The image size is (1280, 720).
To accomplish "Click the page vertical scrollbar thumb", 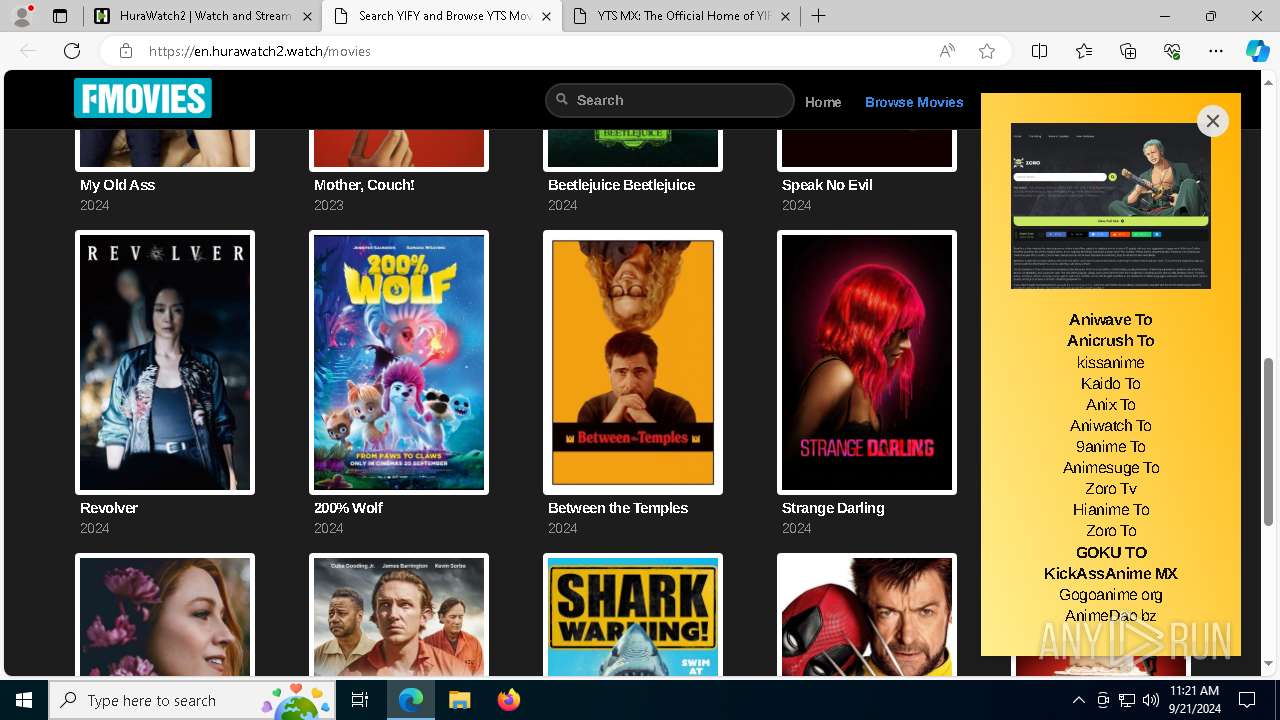I will (1269, 442).
